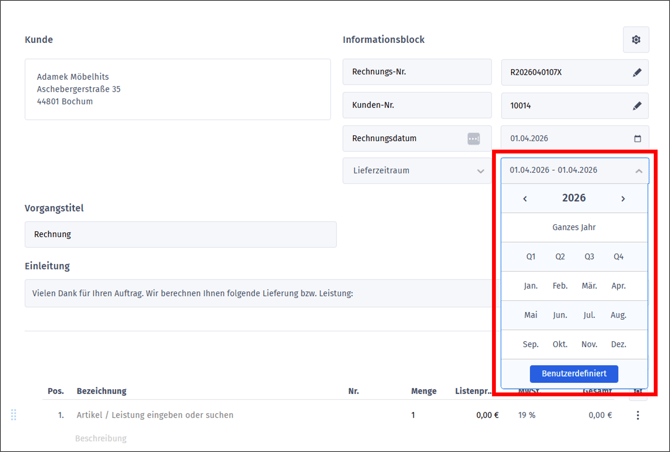Choose quarter Q1 in the picker
This screenshot has height=452, width=670.
pyautogui.click(x=531, y=257)
